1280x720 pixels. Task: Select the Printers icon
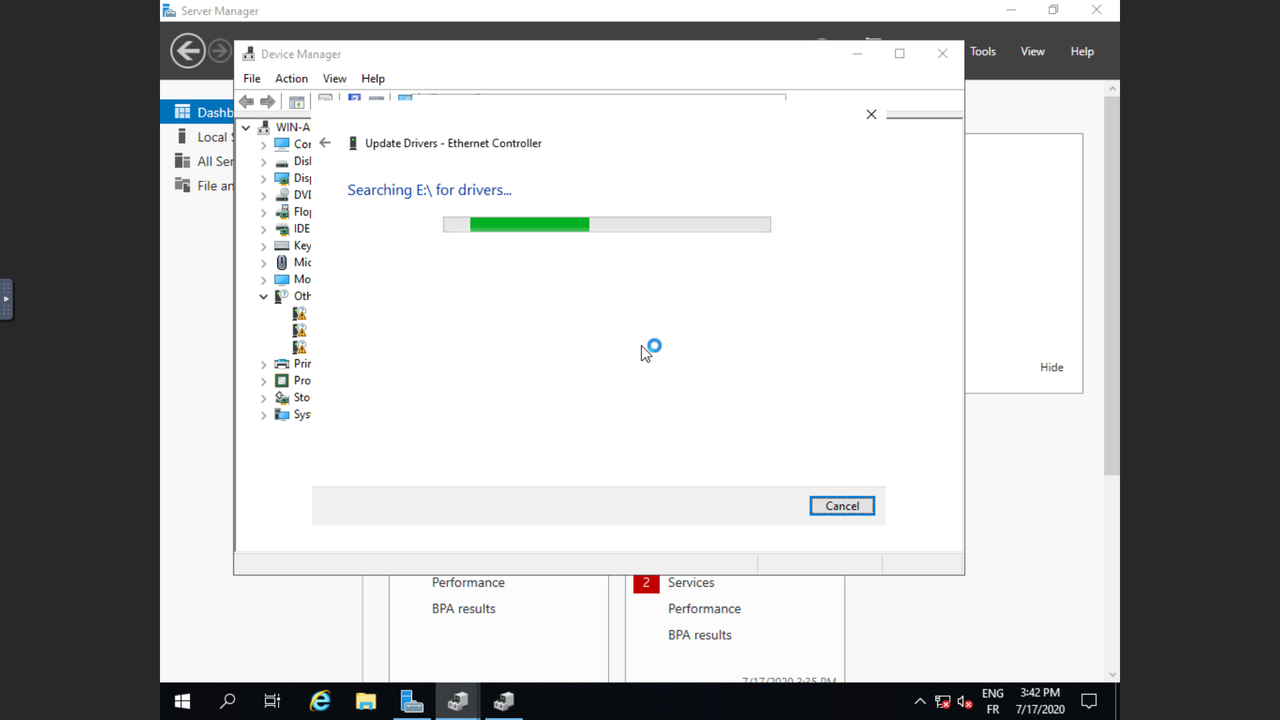click(282, 365)
